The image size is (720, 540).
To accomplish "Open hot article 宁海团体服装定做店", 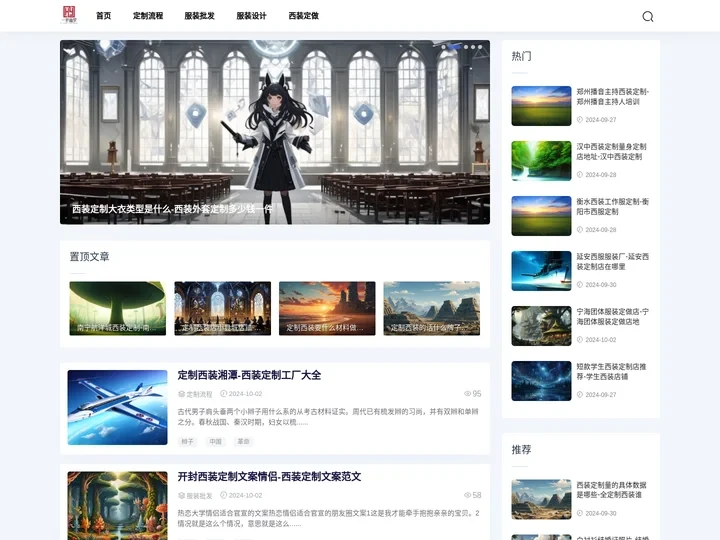I will pyautogui.click(x=613, y=317).
